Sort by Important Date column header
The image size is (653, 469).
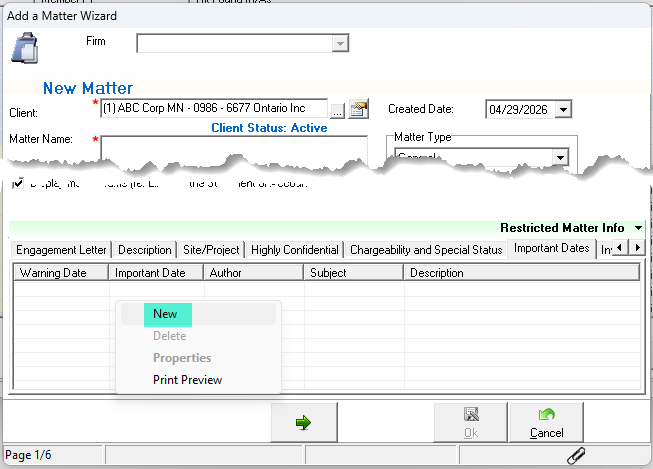tap(156, 273)
